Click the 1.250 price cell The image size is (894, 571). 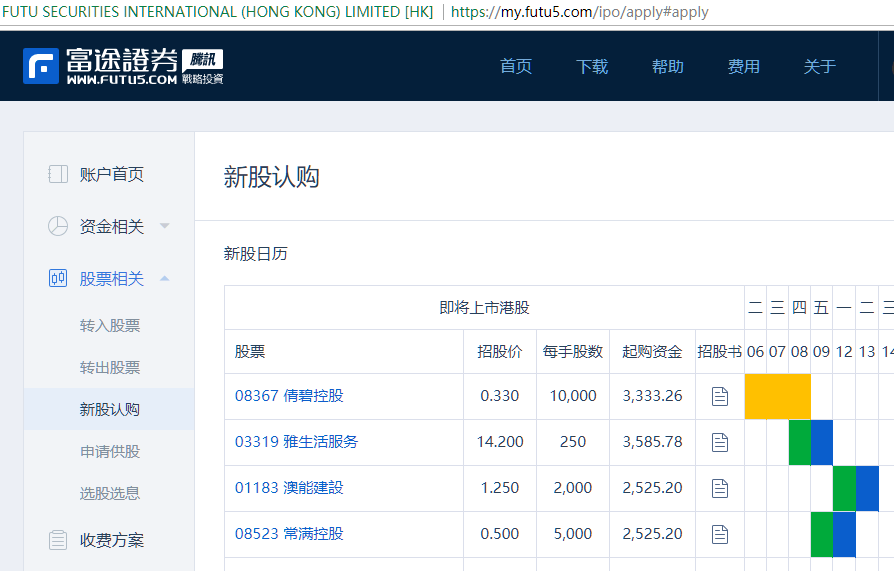tap(499, 488)
